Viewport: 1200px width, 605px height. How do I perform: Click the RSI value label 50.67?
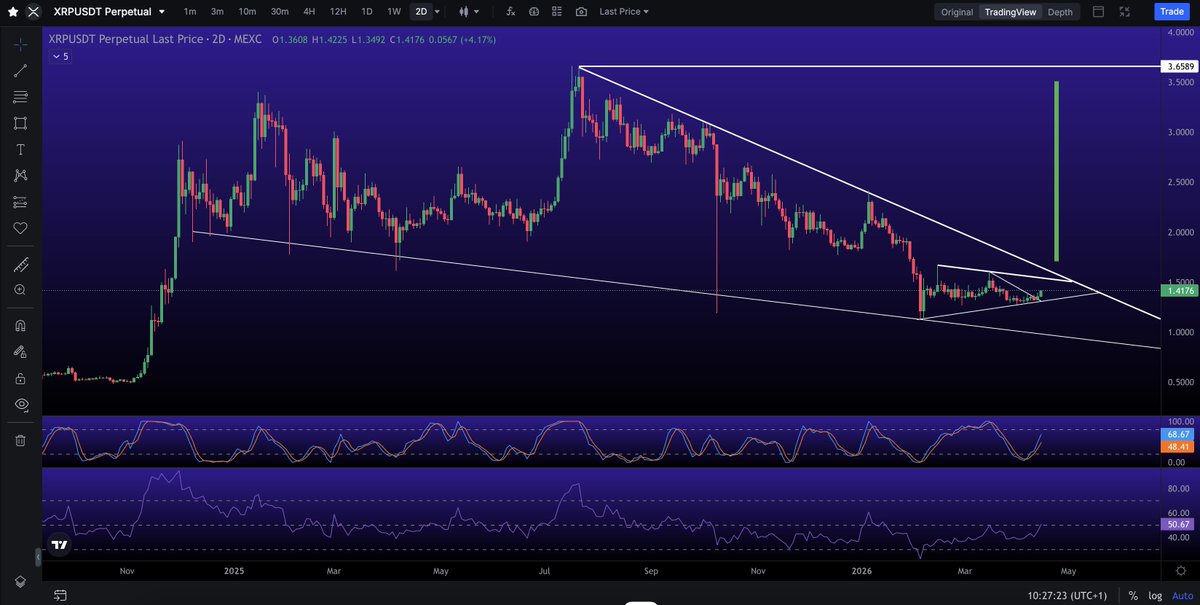[1178, 524]
